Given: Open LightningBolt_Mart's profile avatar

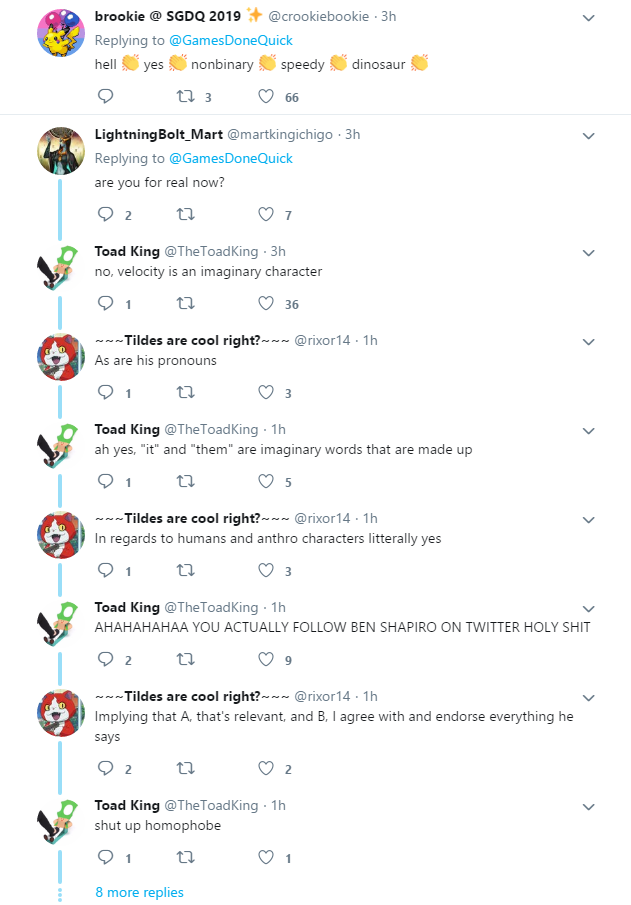Looking at the screenshot, I should [x=61, y=151].
